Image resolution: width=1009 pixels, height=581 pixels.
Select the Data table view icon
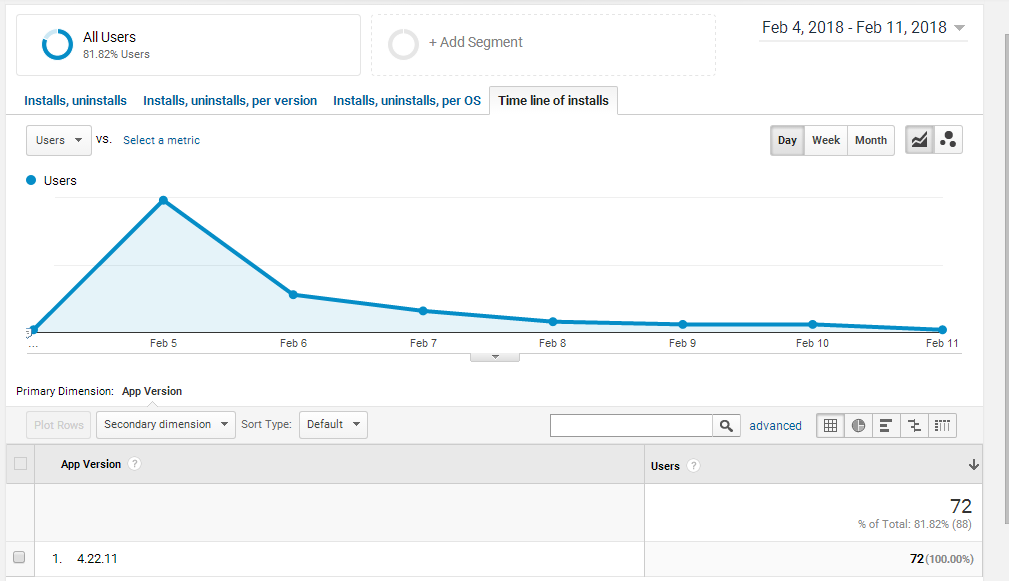click(830, 425)
